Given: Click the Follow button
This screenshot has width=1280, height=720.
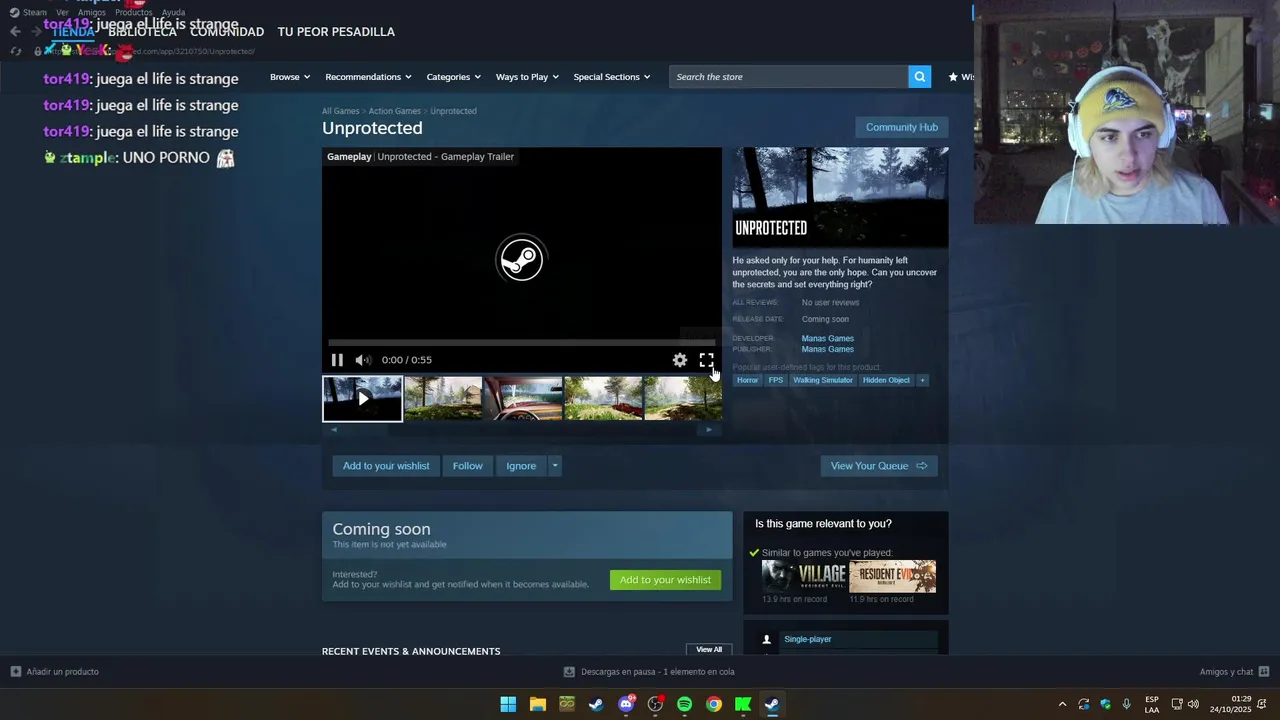Looking at the screenshot, I should tap(467, 466).
